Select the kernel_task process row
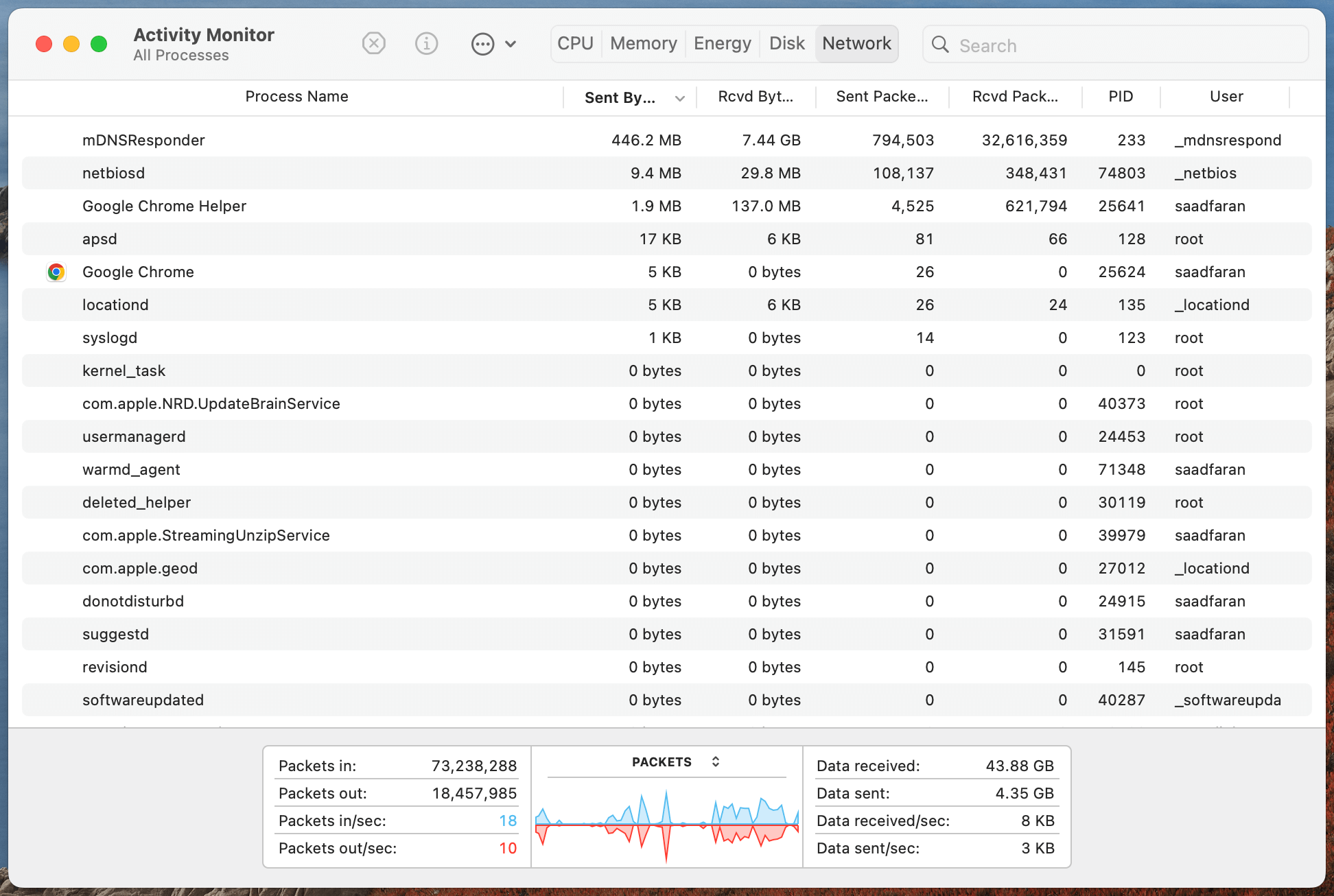Image resolution: width=1334 pixels, height=896 pixels. 667,370
